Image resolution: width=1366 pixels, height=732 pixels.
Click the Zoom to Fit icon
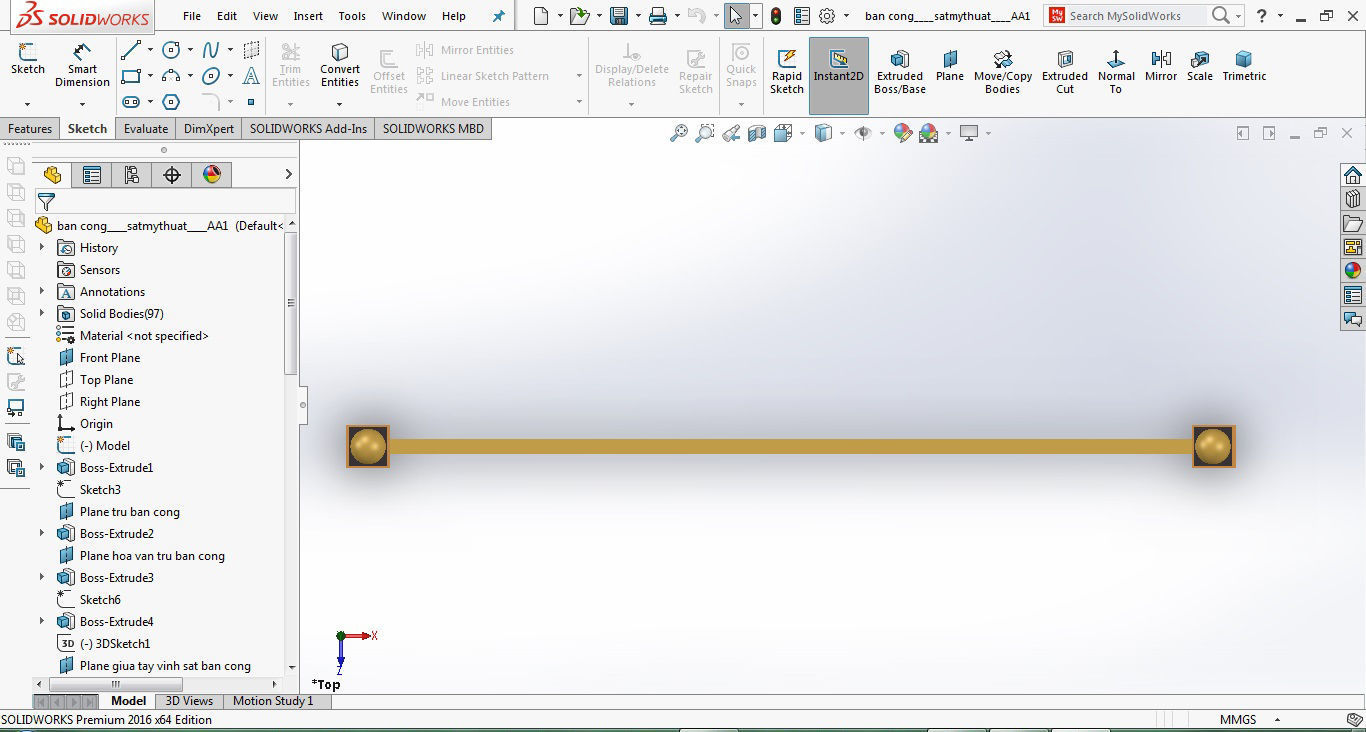[x=679, y=133]
